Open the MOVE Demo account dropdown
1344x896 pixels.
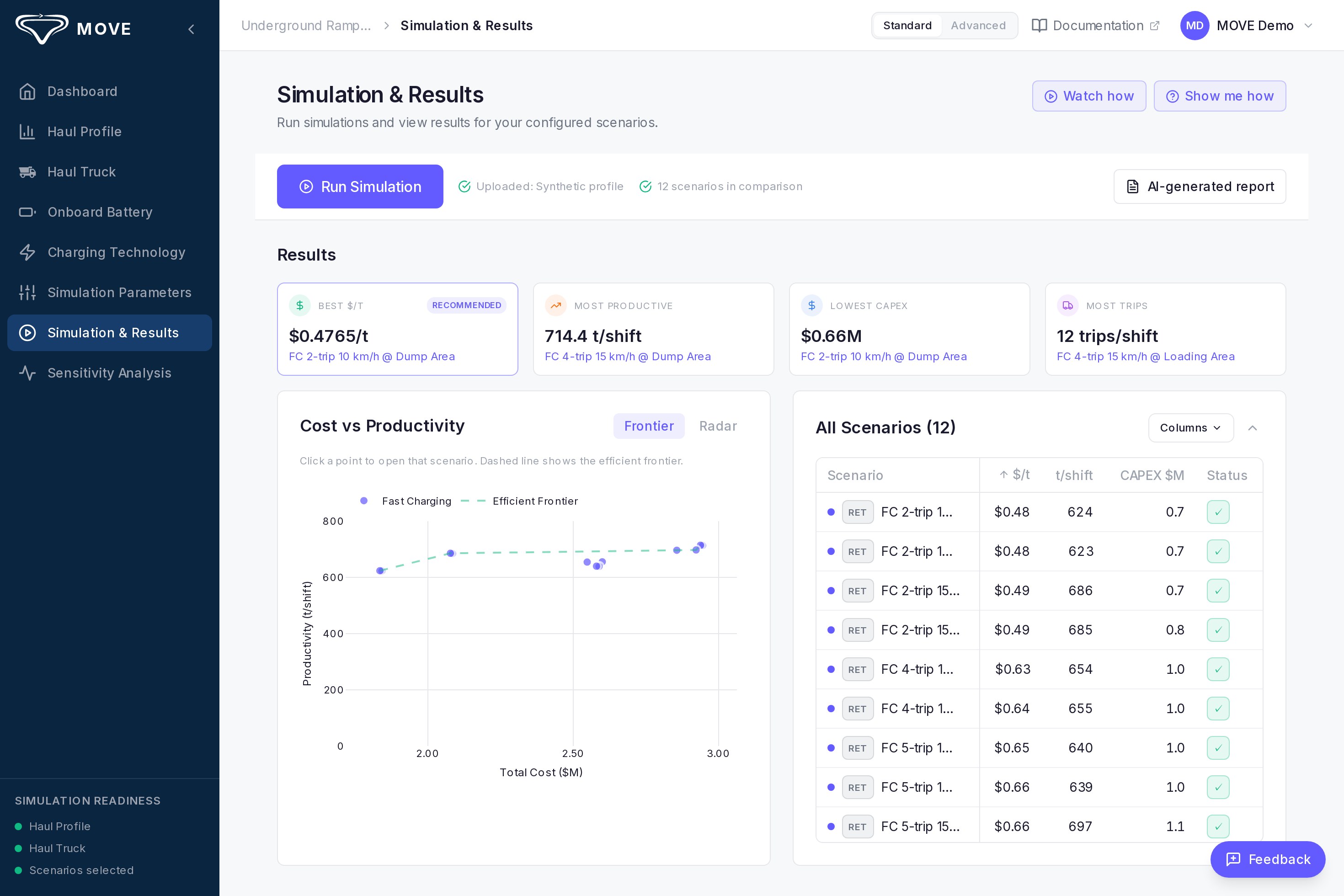[x=1248, y=26]
